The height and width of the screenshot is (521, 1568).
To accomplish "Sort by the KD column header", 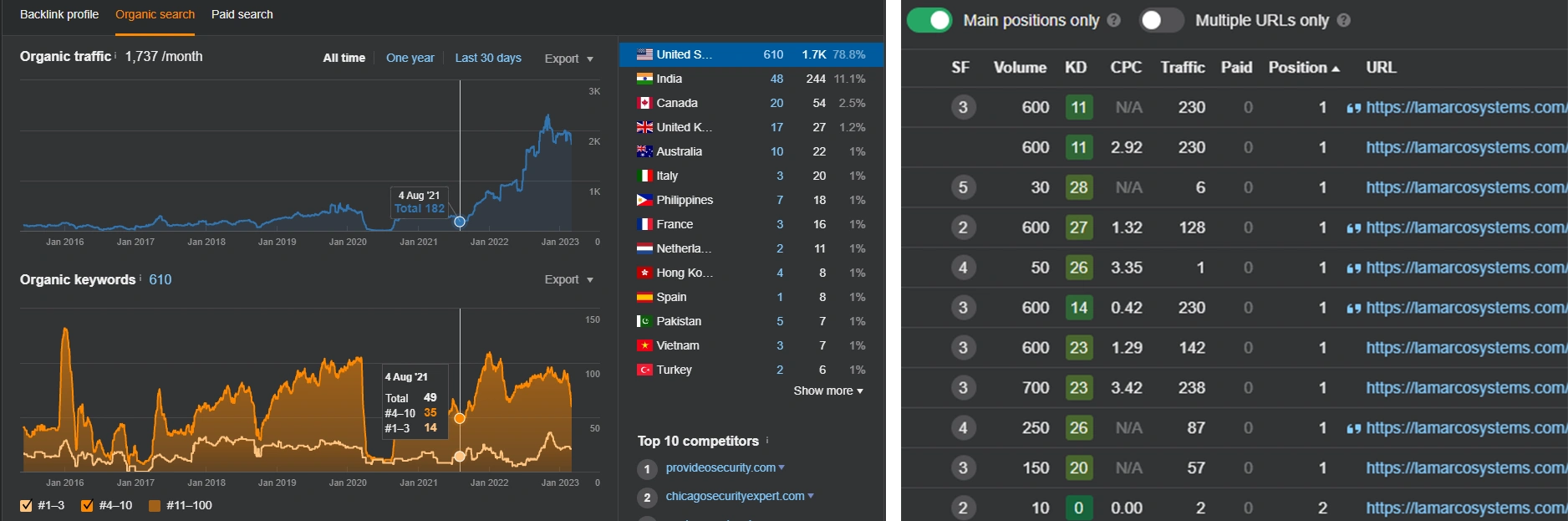I will [1076, 68].
